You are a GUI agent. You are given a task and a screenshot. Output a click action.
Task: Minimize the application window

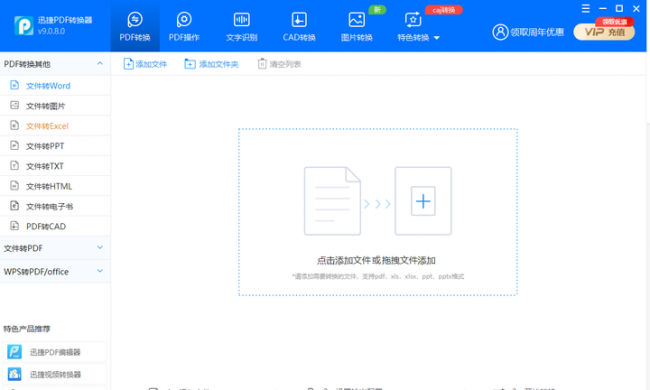(603, 9)
